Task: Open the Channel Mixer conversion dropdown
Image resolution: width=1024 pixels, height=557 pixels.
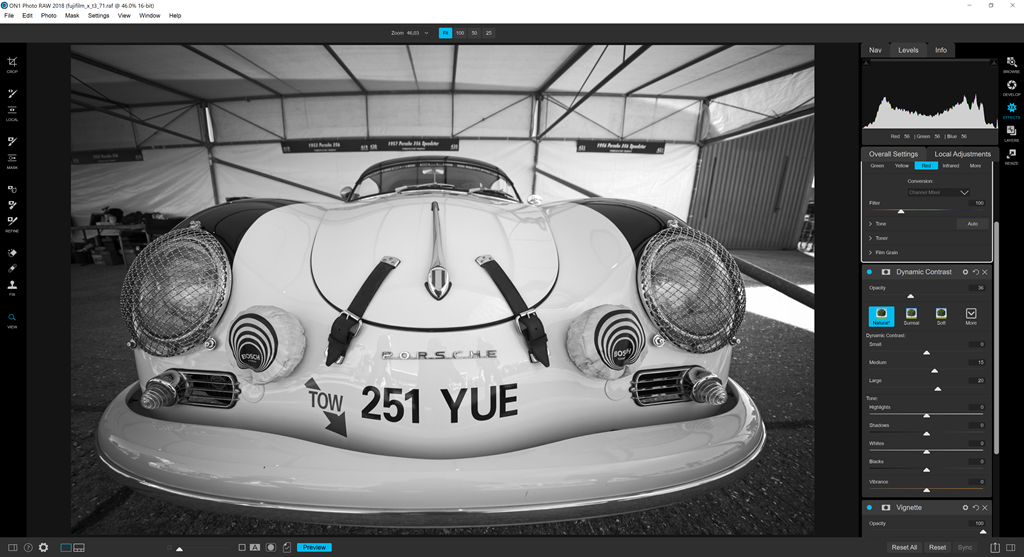Action: (938, 192)
